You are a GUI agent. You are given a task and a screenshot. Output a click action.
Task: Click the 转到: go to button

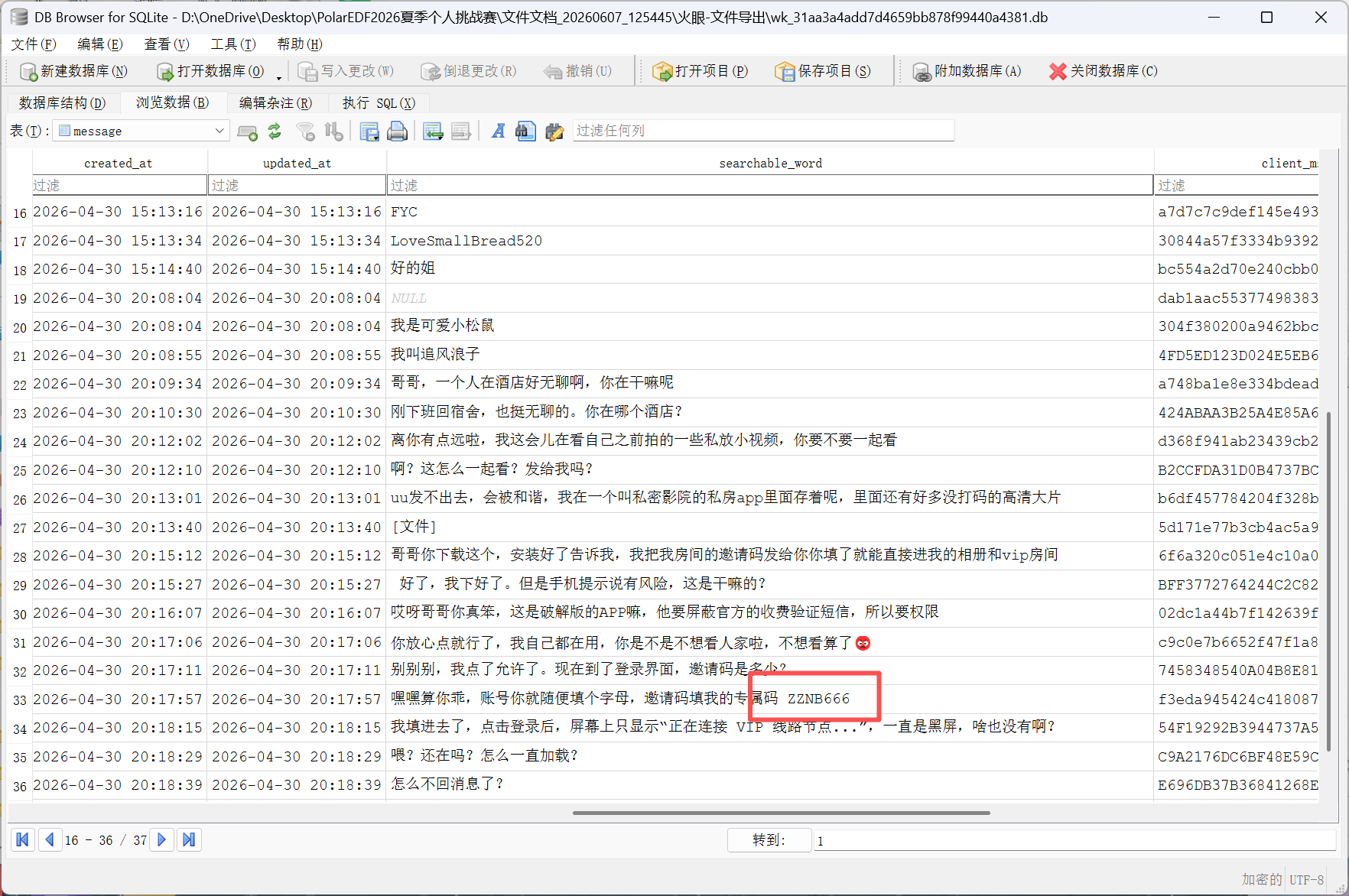point(769,840)
